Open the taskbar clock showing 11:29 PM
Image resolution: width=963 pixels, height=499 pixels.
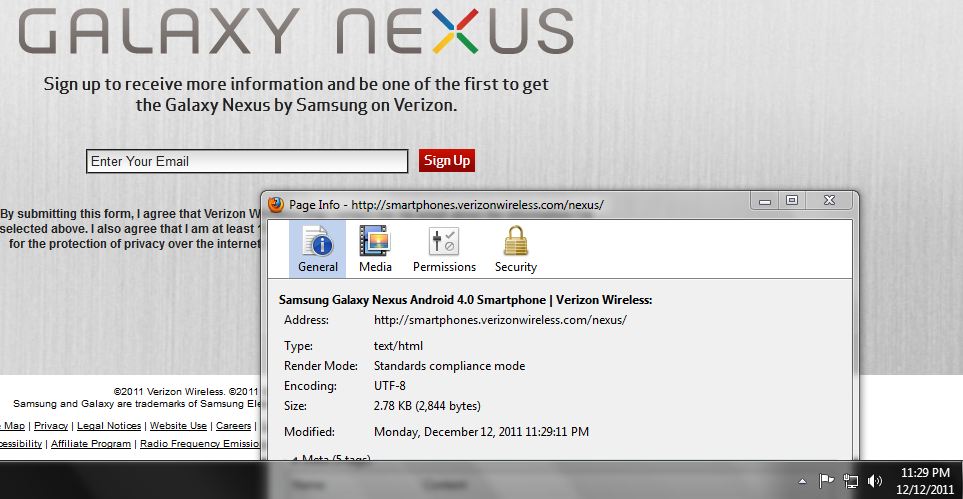924,481
